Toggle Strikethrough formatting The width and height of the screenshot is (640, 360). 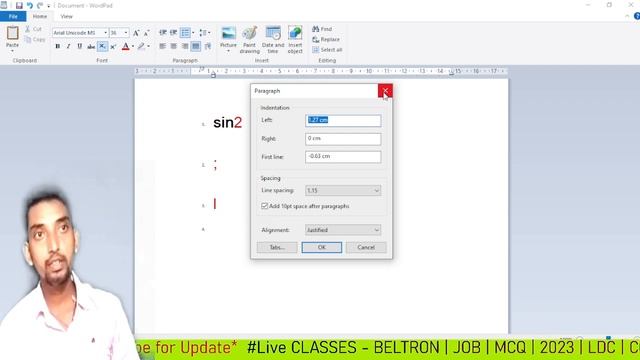[91, 47]
